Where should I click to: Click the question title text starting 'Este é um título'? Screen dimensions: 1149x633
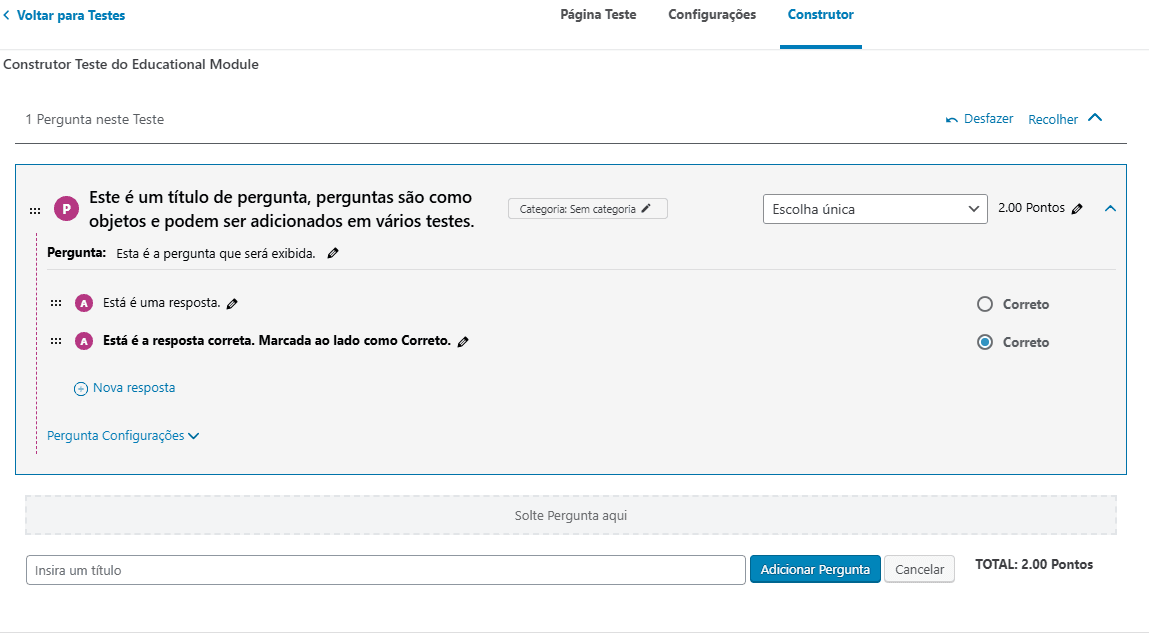[x=281, y=209]
